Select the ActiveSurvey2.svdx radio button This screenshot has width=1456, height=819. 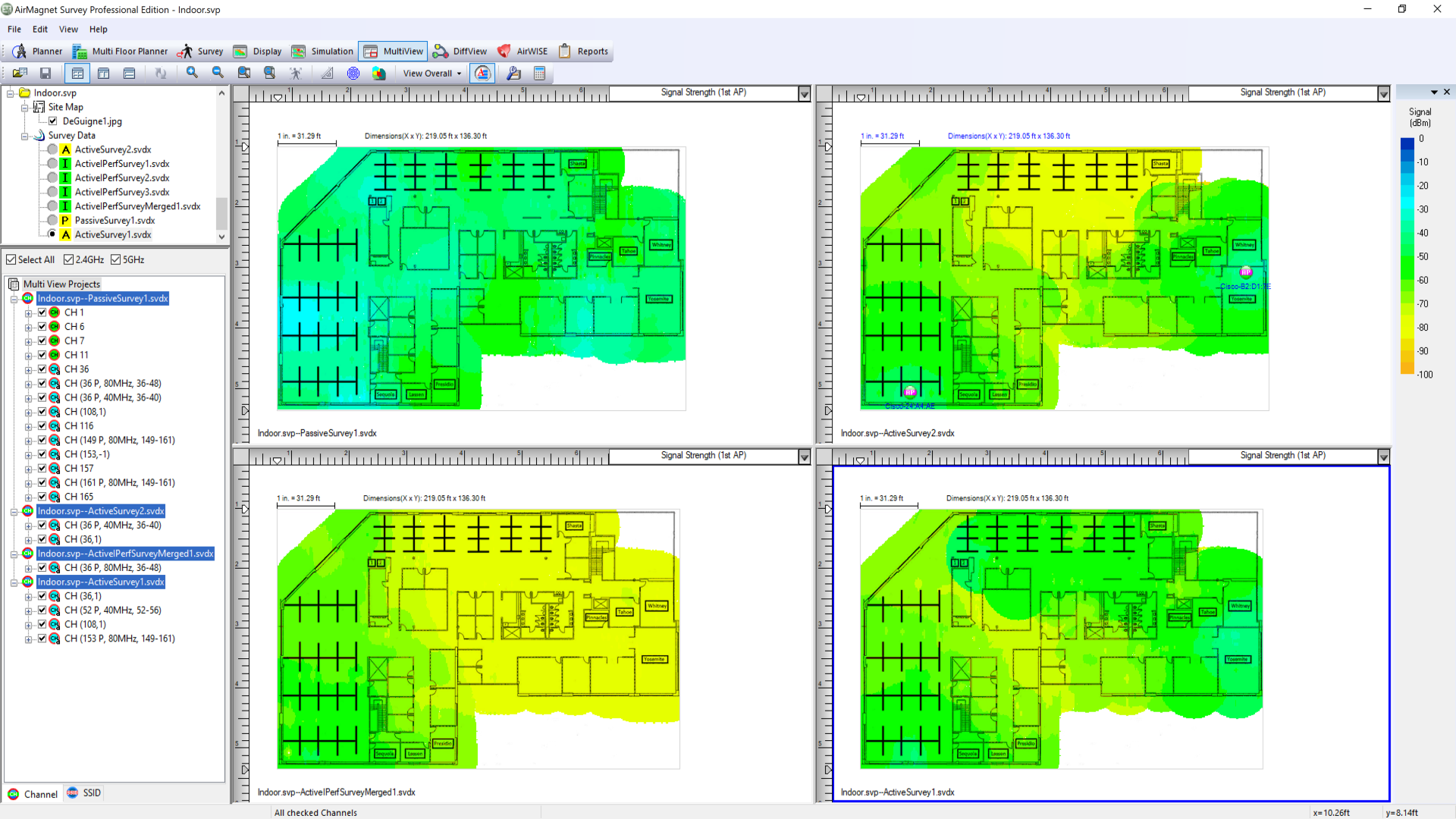click(52, 149)
